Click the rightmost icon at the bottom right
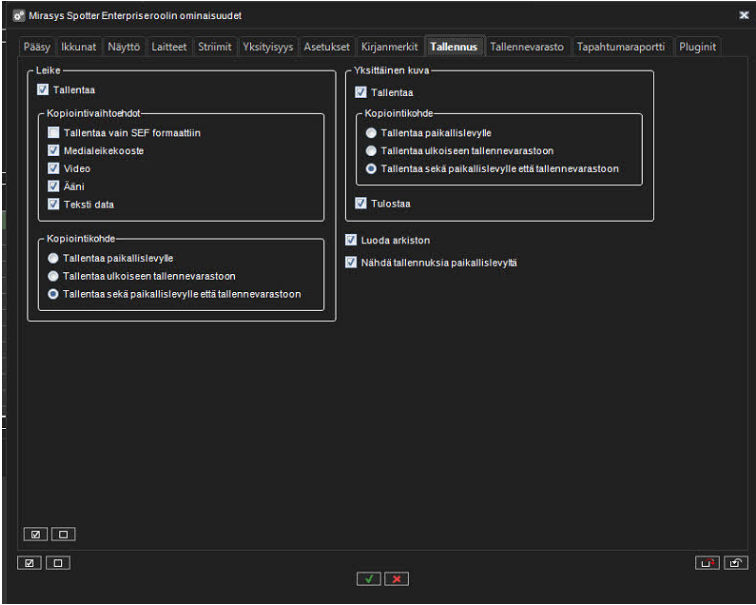 [x=735, y=563]
